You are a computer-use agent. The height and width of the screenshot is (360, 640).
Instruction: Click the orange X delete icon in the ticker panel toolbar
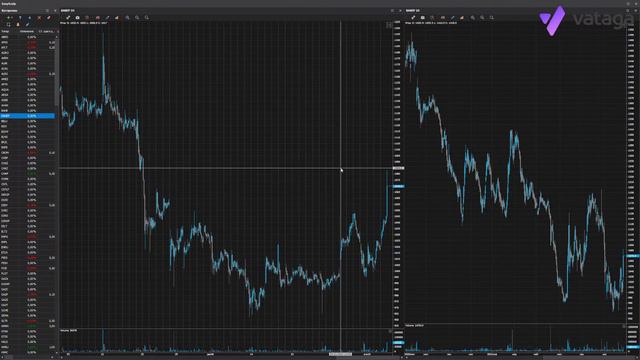pos(39,18)
